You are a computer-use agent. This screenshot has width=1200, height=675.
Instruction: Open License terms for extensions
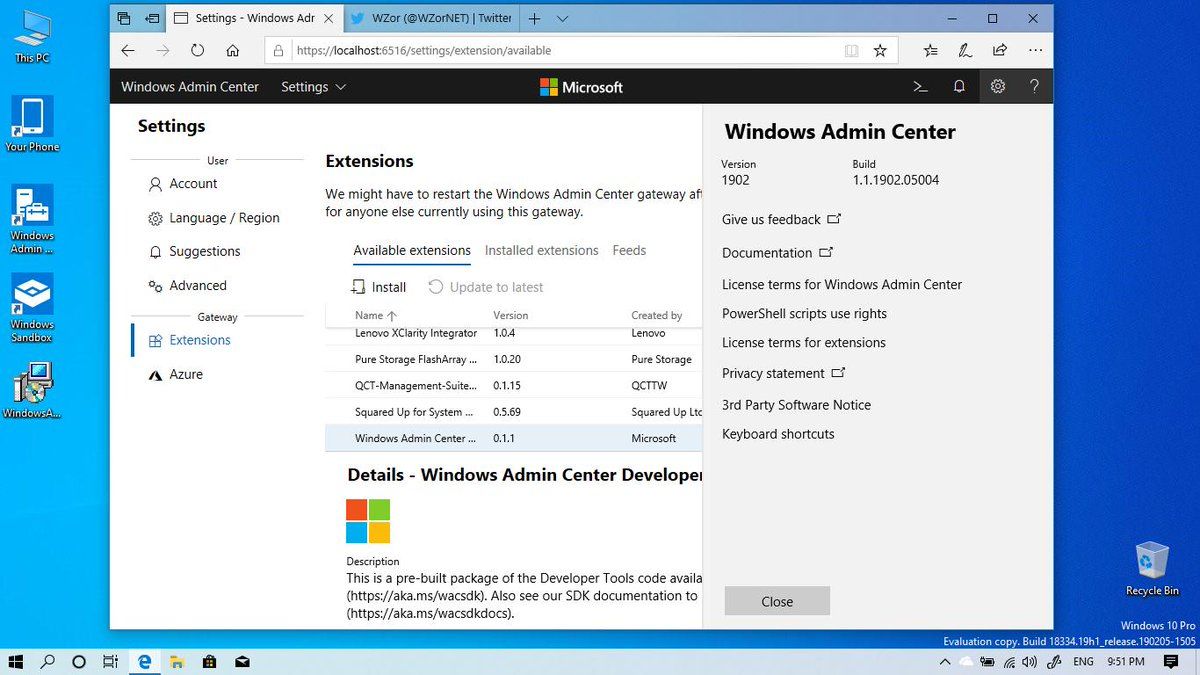804,343
